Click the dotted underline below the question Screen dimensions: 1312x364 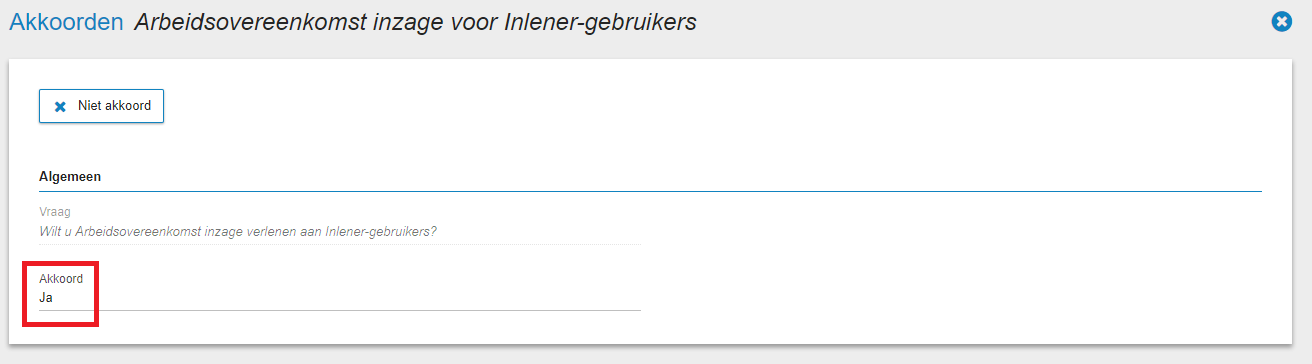(x=340, y=244)
